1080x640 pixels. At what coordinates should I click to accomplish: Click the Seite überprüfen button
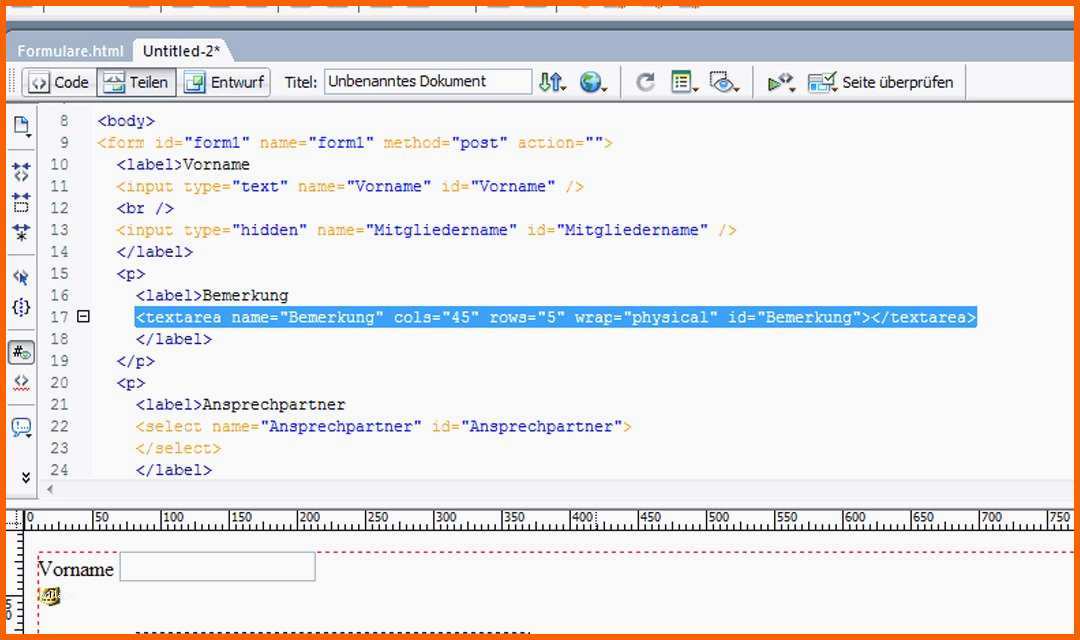coord(882,83)
